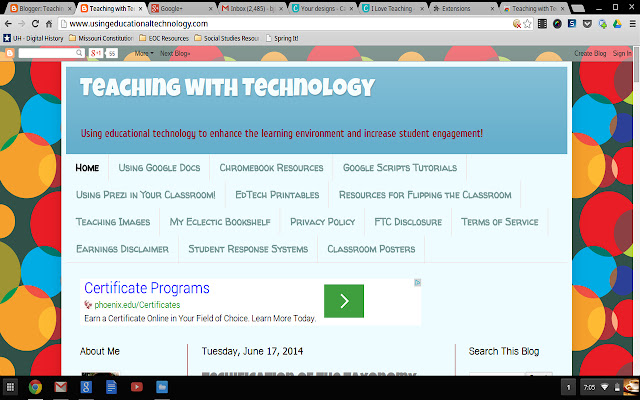Open Classroom Posters page

coord(371,249)
